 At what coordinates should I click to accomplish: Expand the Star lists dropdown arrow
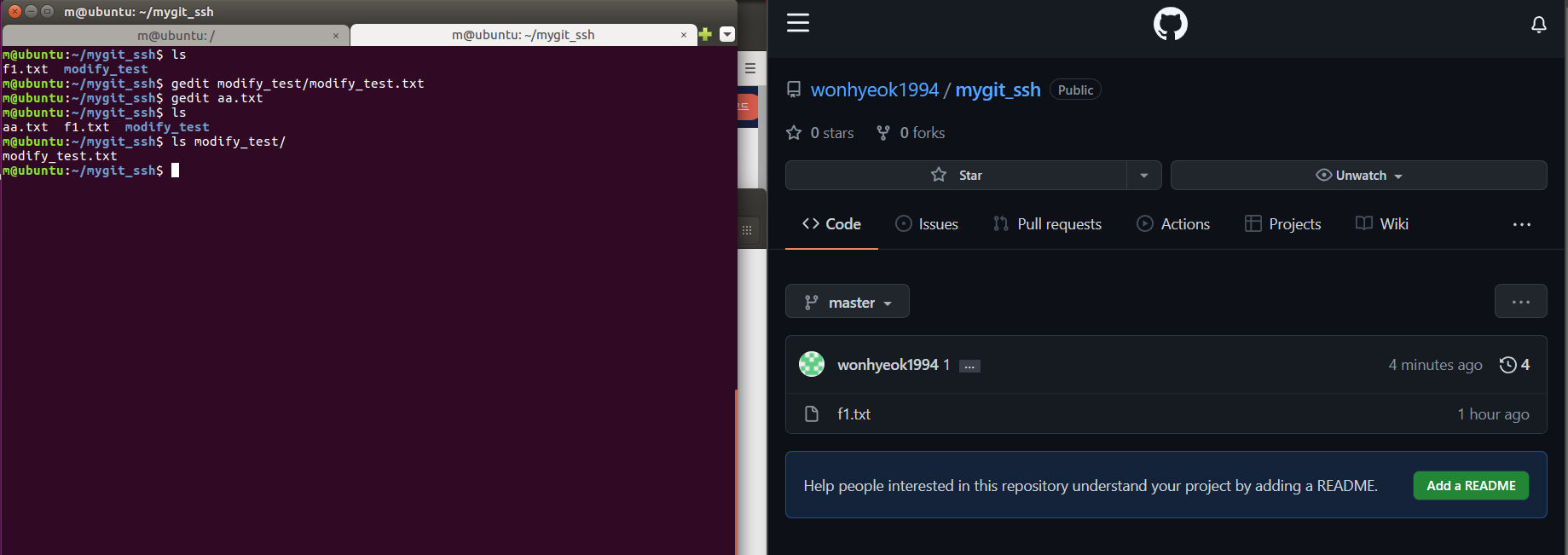[1144, 175]
